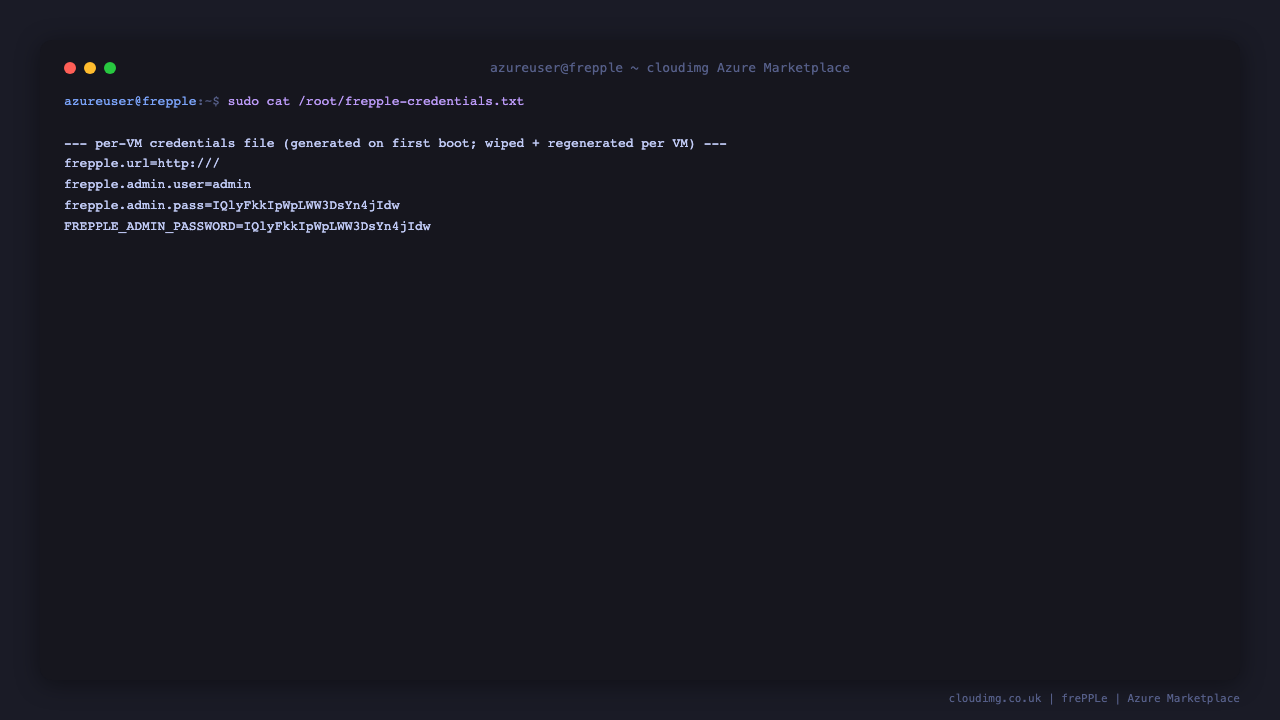The width and height of the screenshot is (1280, 720).
Task: Click the yellow minimize window dot
Action: click(90, 68)
